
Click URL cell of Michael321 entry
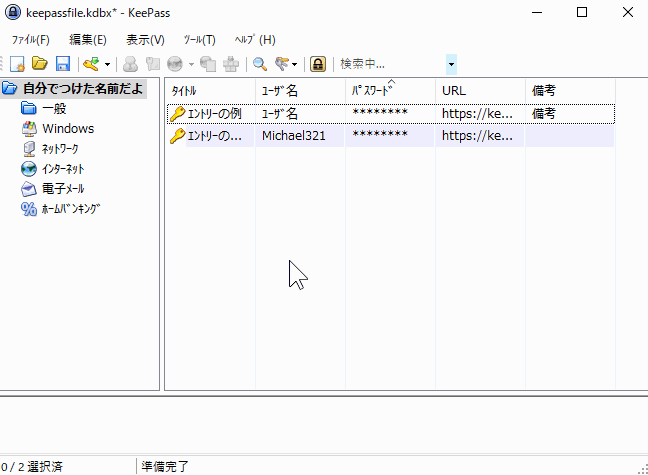click(477, 136)
